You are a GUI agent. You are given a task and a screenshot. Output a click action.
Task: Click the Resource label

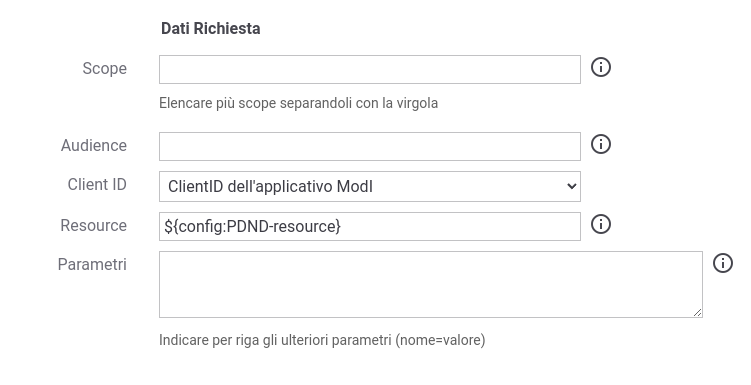(94, 226)
